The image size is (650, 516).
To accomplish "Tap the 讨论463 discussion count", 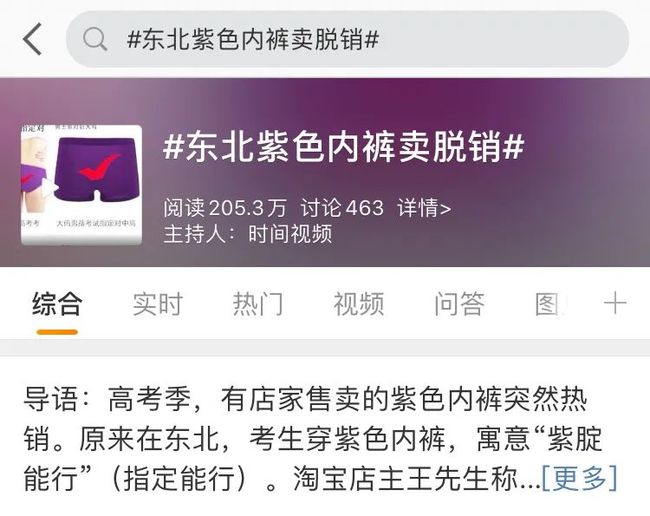I will click(x=342, y=208).
